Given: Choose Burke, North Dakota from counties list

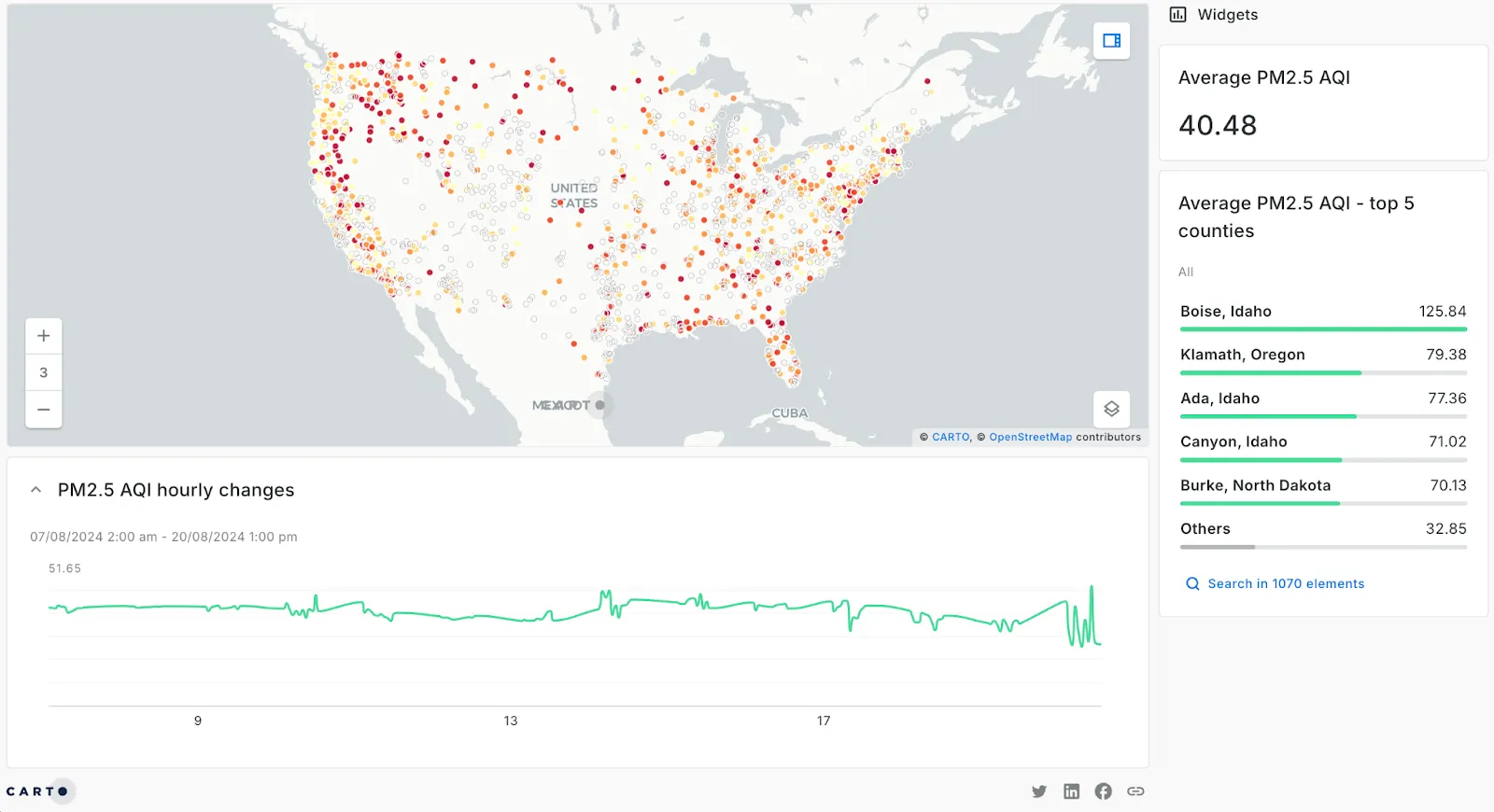Looking at the screenshot, I should pyautogui.click(x=1322, y=485).
